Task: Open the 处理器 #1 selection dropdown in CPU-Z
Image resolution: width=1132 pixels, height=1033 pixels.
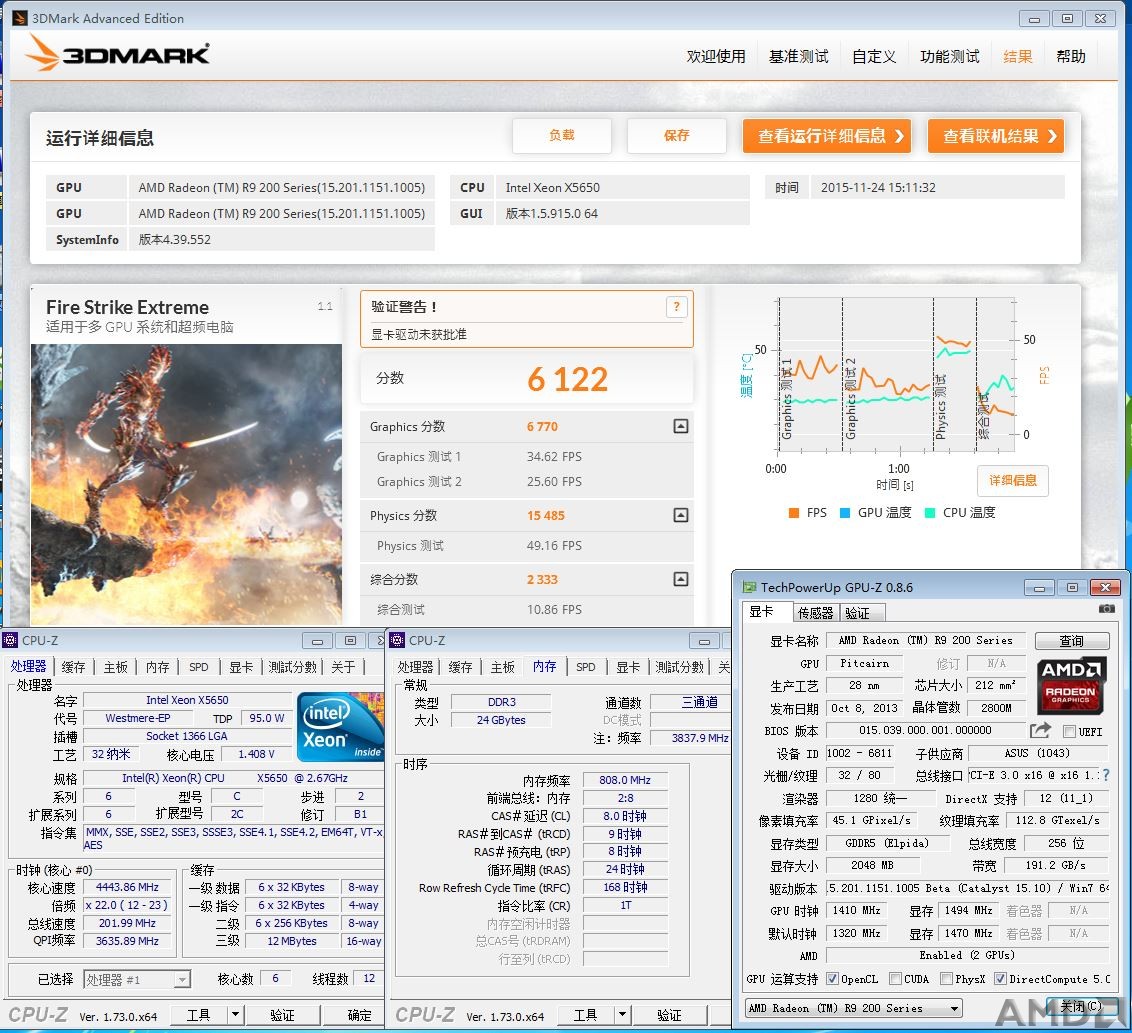Action: (x=137, y=980)
